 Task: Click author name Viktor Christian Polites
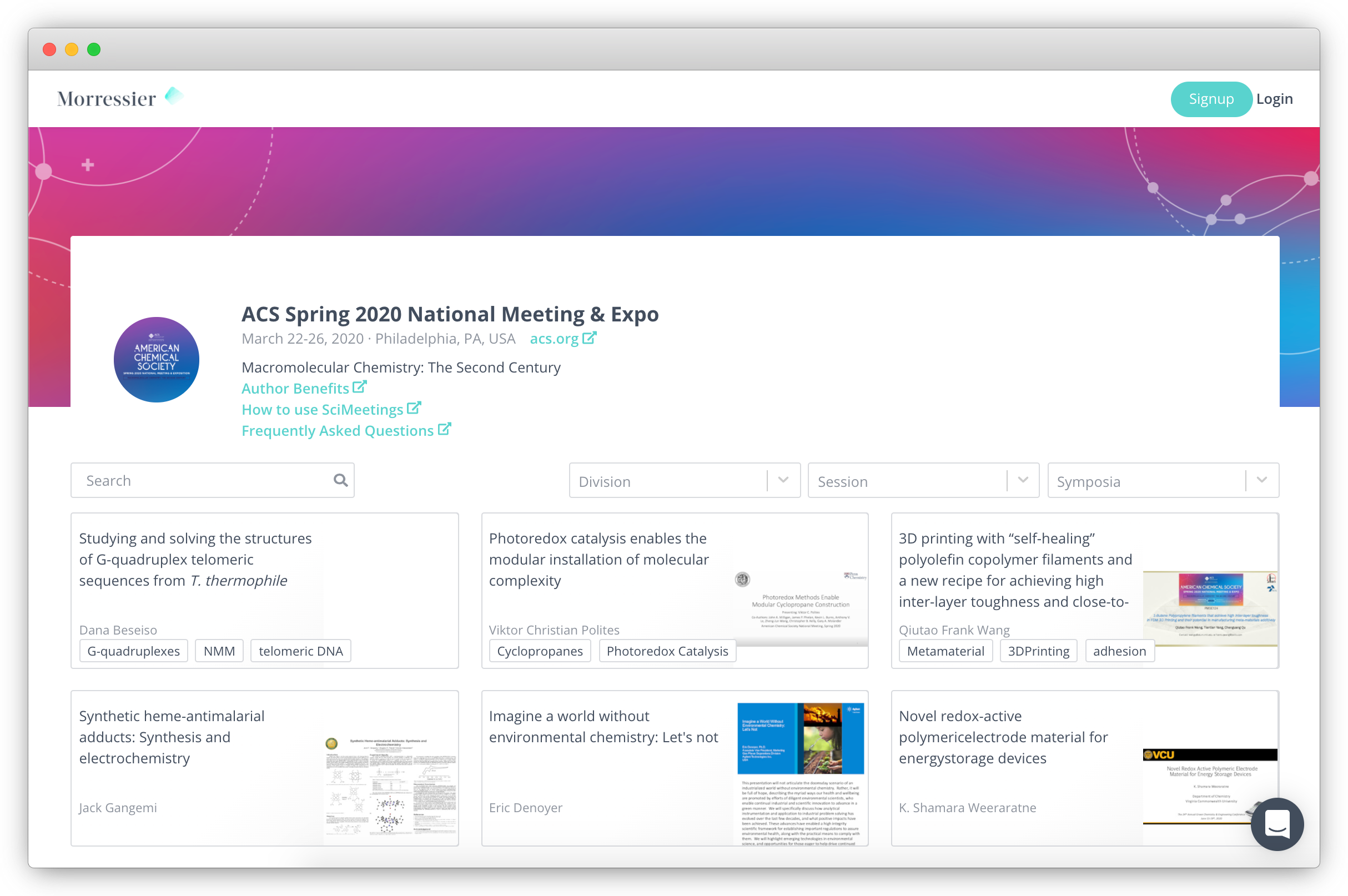[554, 630]
